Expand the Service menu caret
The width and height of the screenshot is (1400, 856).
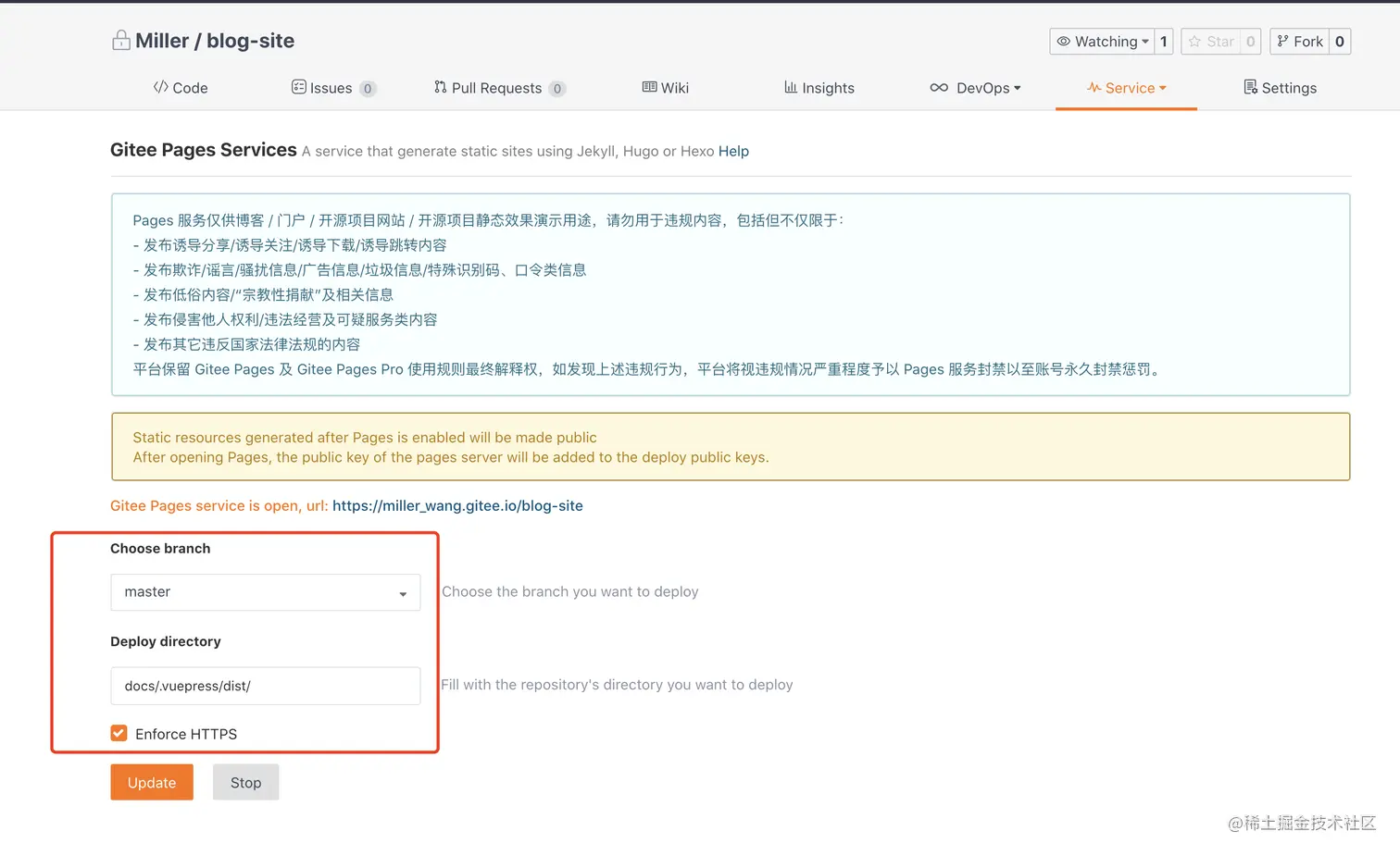pos(1163,88)
